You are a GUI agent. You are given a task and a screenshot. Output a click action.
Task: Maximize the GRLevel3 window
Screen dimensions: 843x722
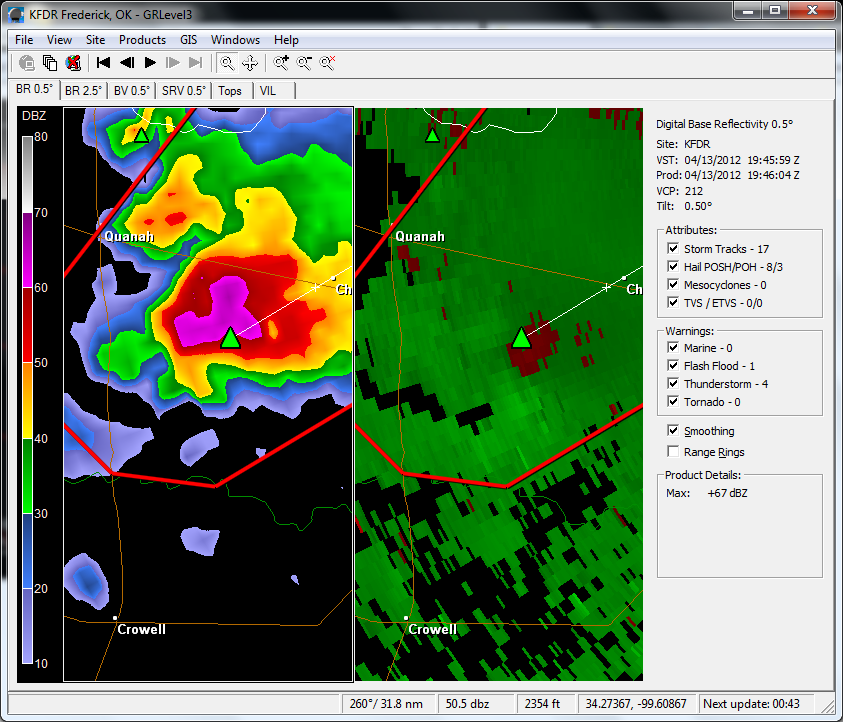[x=775, y=11]
